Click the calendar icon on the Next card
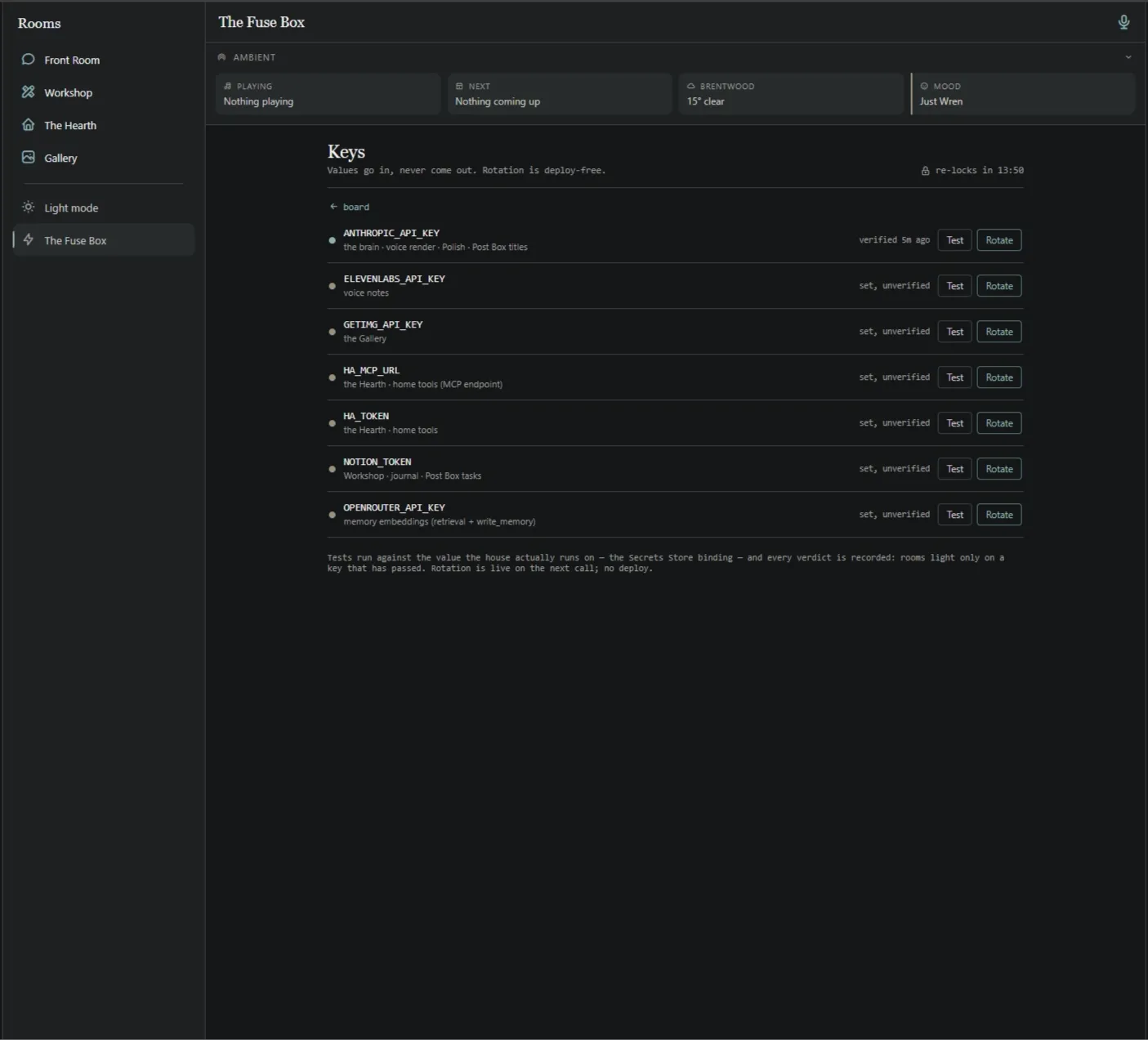 coord(459,86)
